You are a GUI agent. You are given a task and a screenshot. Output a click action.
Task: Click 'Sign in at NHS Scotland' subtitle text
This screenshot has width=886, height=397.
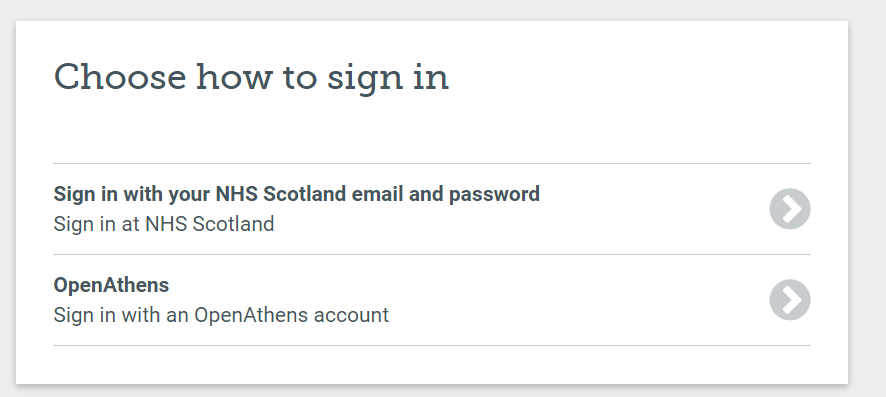click(163, 224)
